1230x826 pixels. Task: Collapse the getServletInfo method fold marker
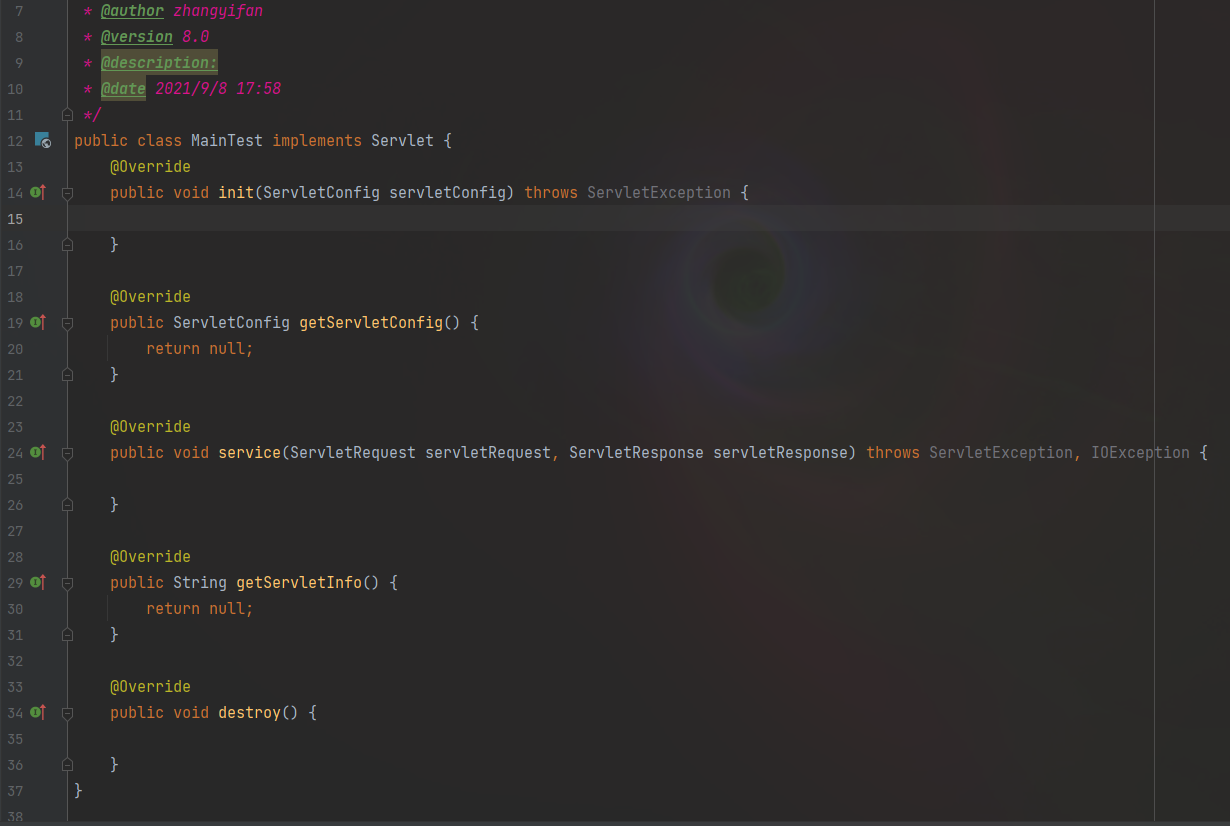coord(67,582)
